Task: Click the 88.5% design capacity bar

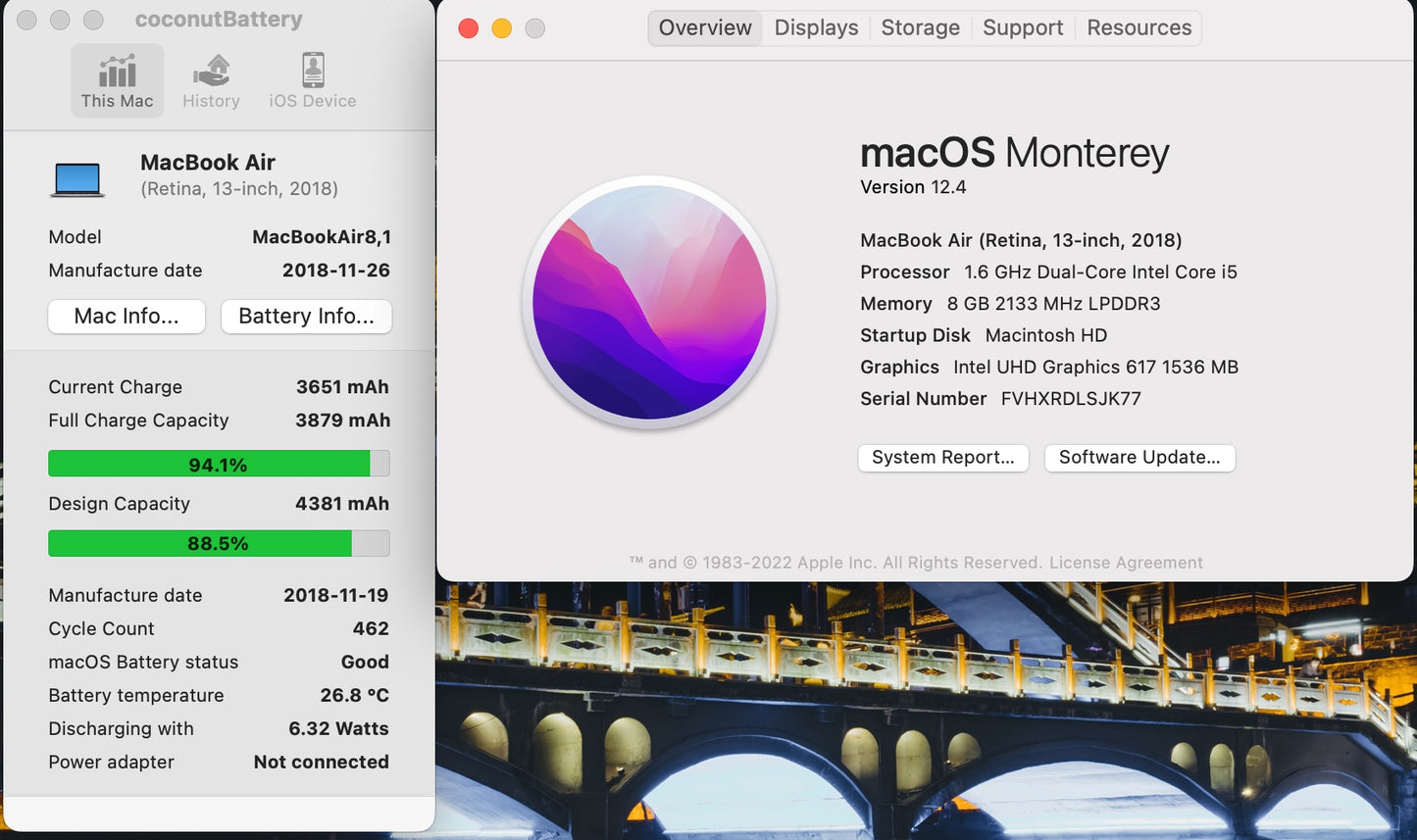Action: [218, 542]
